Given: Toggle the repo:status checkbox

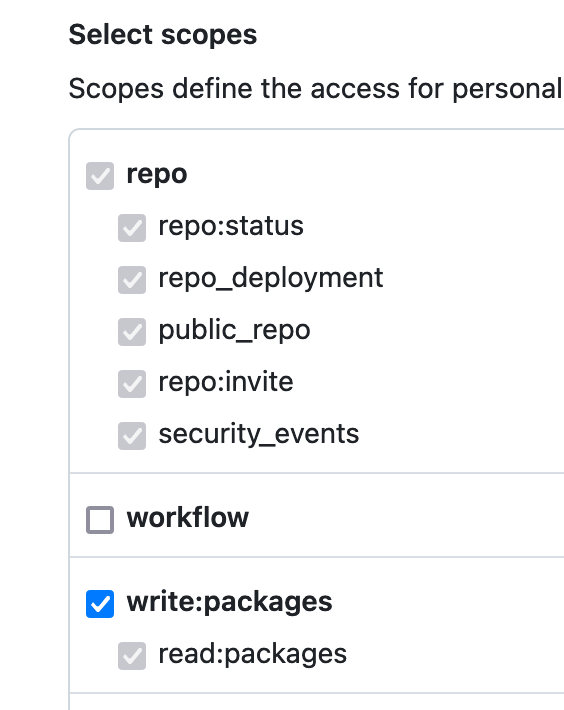Looking at the screenshot, I should pyautogui.click(x=132, y=228).
